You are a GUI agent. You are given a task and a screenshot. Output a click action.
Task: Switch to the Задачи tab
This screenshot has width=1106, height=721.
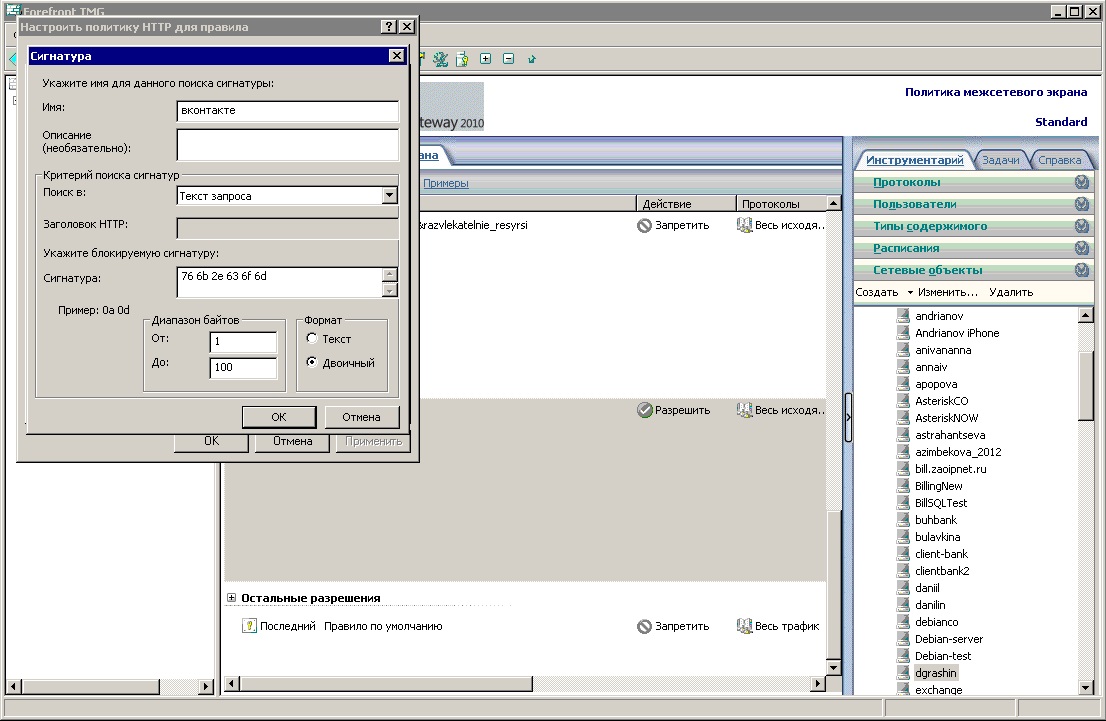point(1000,160)
